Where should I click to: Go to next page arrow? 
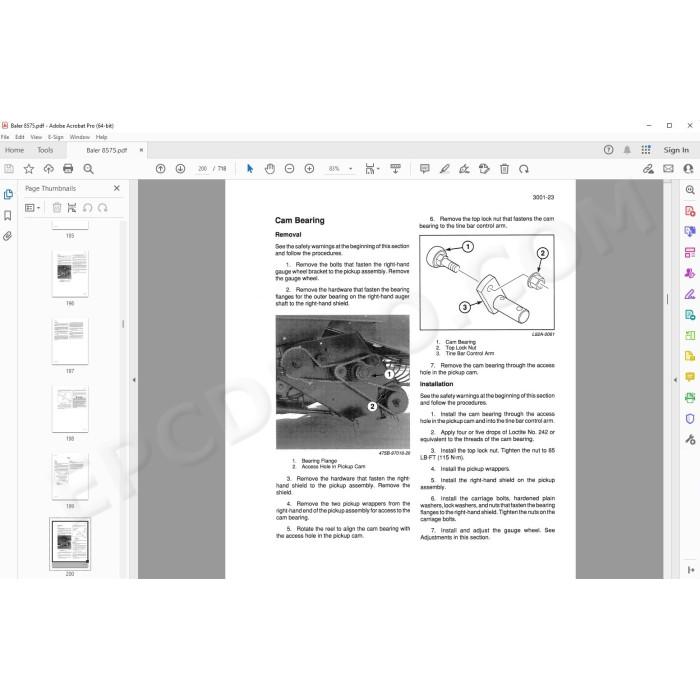point(180,169)
